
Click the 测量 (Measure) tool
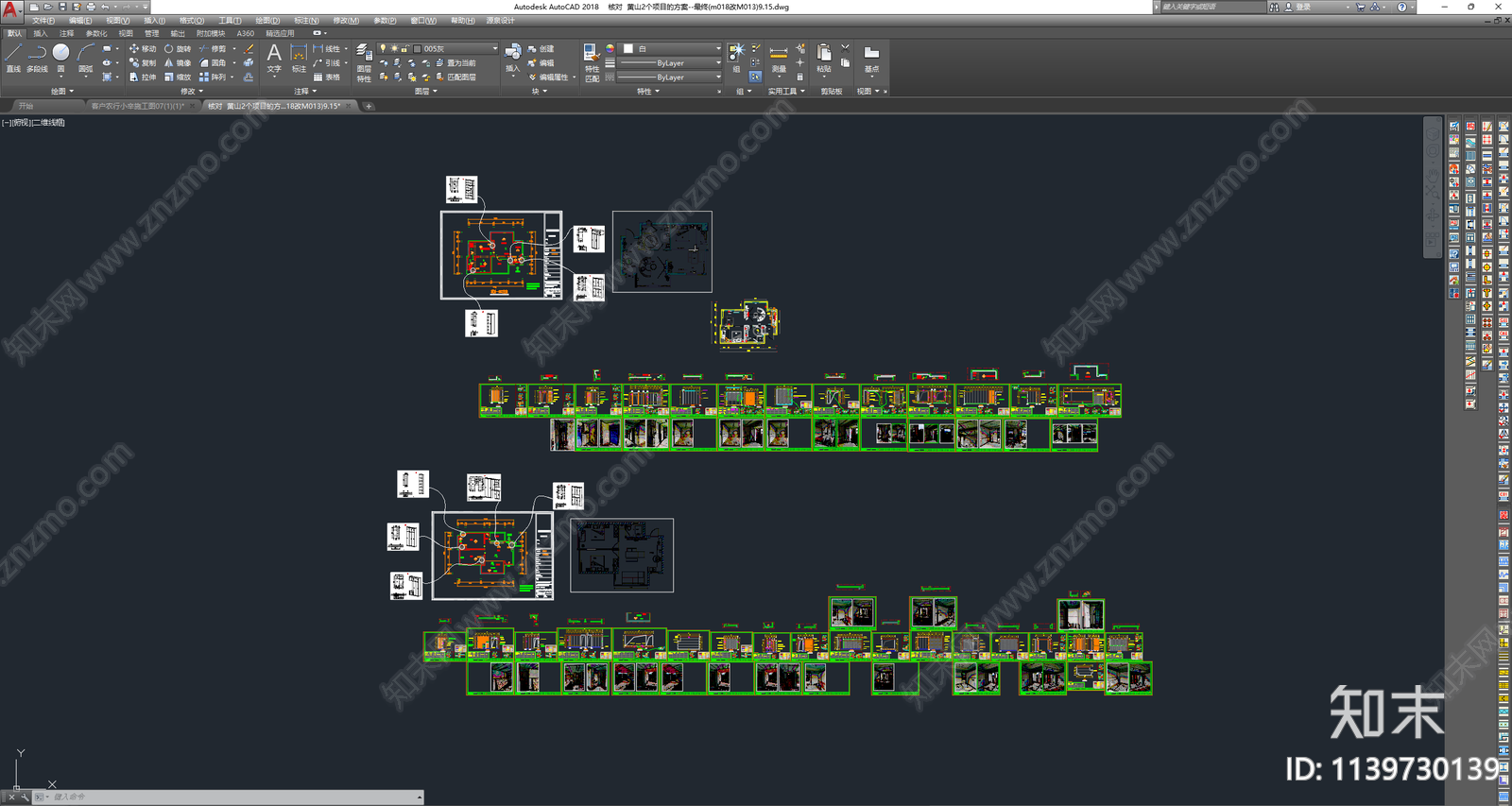pyautogui.click(x=779, y=59)
